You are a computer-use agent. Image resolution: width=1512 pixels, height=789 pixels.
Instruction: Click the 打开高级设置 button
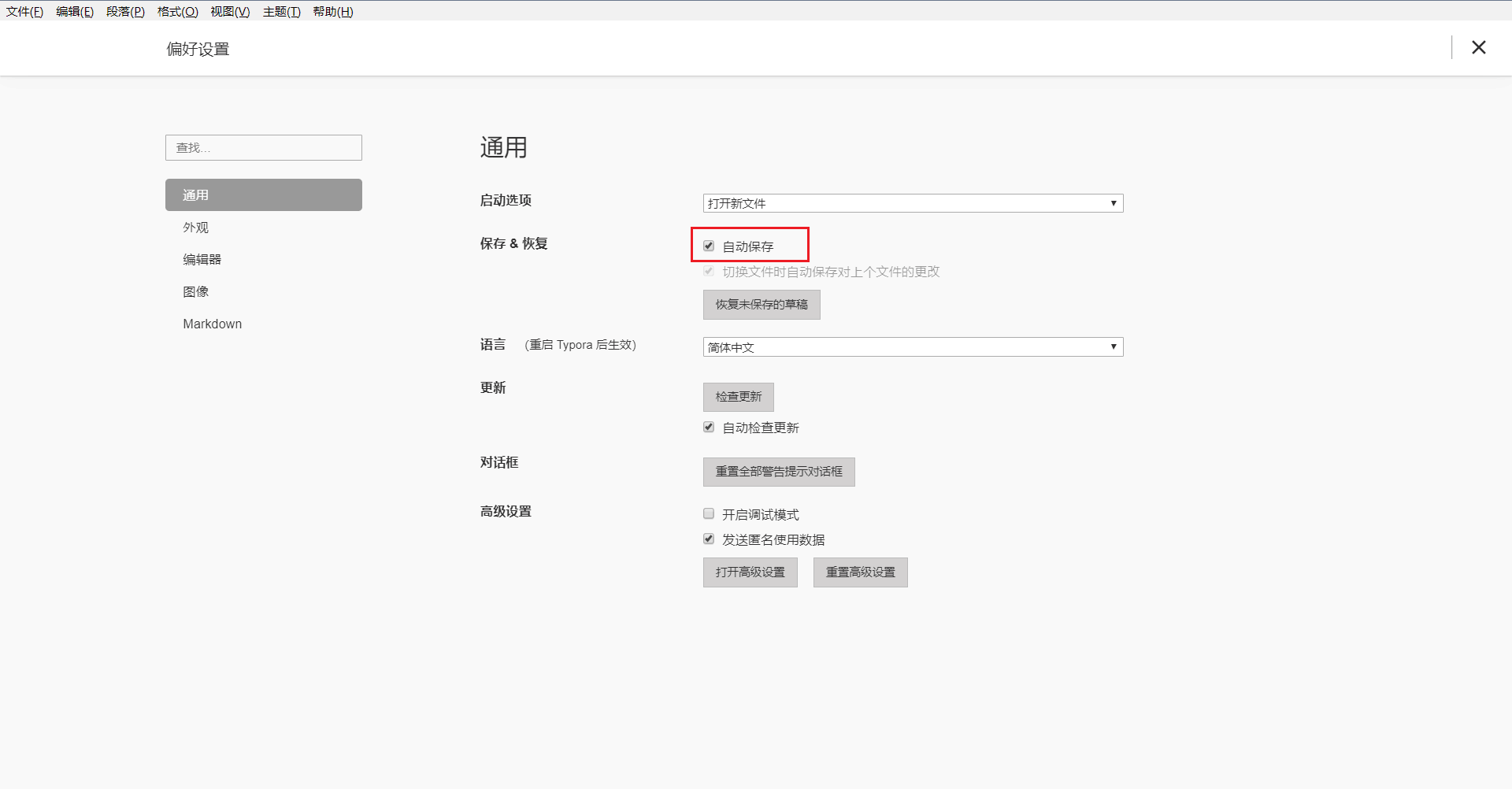(750, 572)
